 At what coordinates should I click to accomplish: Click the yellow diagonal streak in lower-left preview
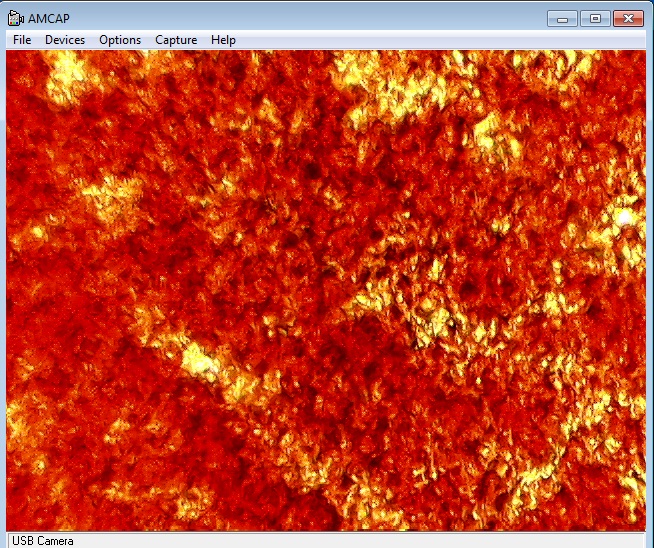pos(200,360)
